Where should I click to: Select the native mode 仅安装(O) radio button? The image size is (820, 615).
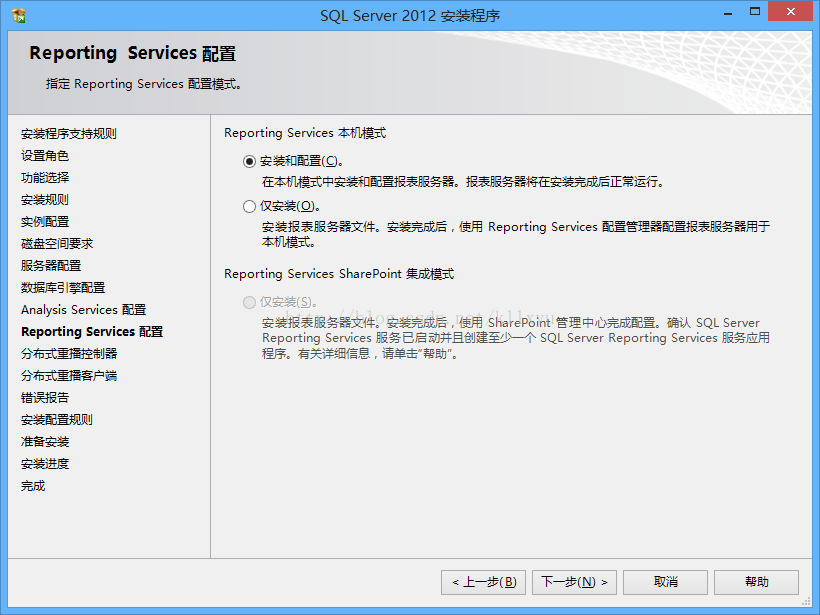pyautogui.click(x=249, y=207)
